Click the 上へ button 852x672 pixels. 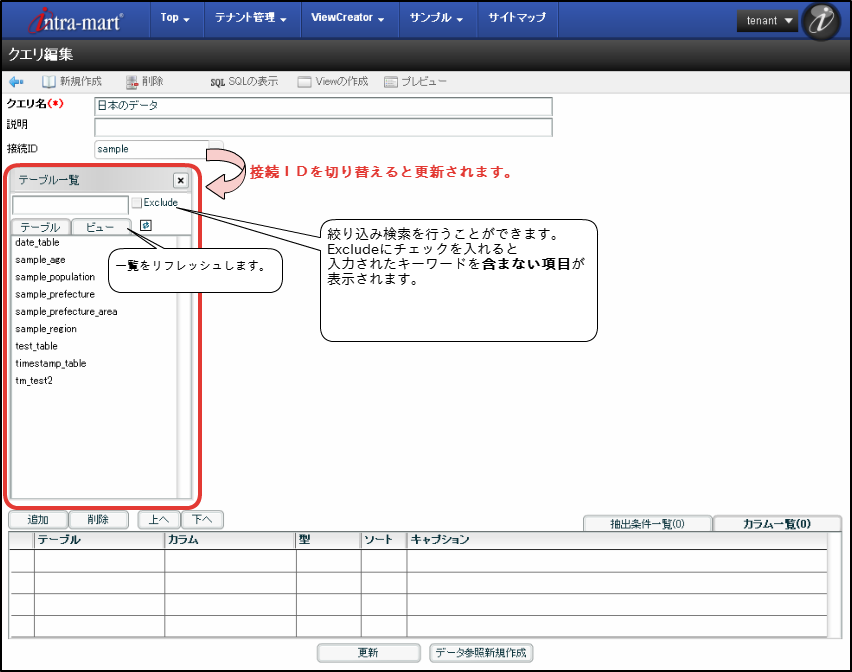tap(159, 520)
